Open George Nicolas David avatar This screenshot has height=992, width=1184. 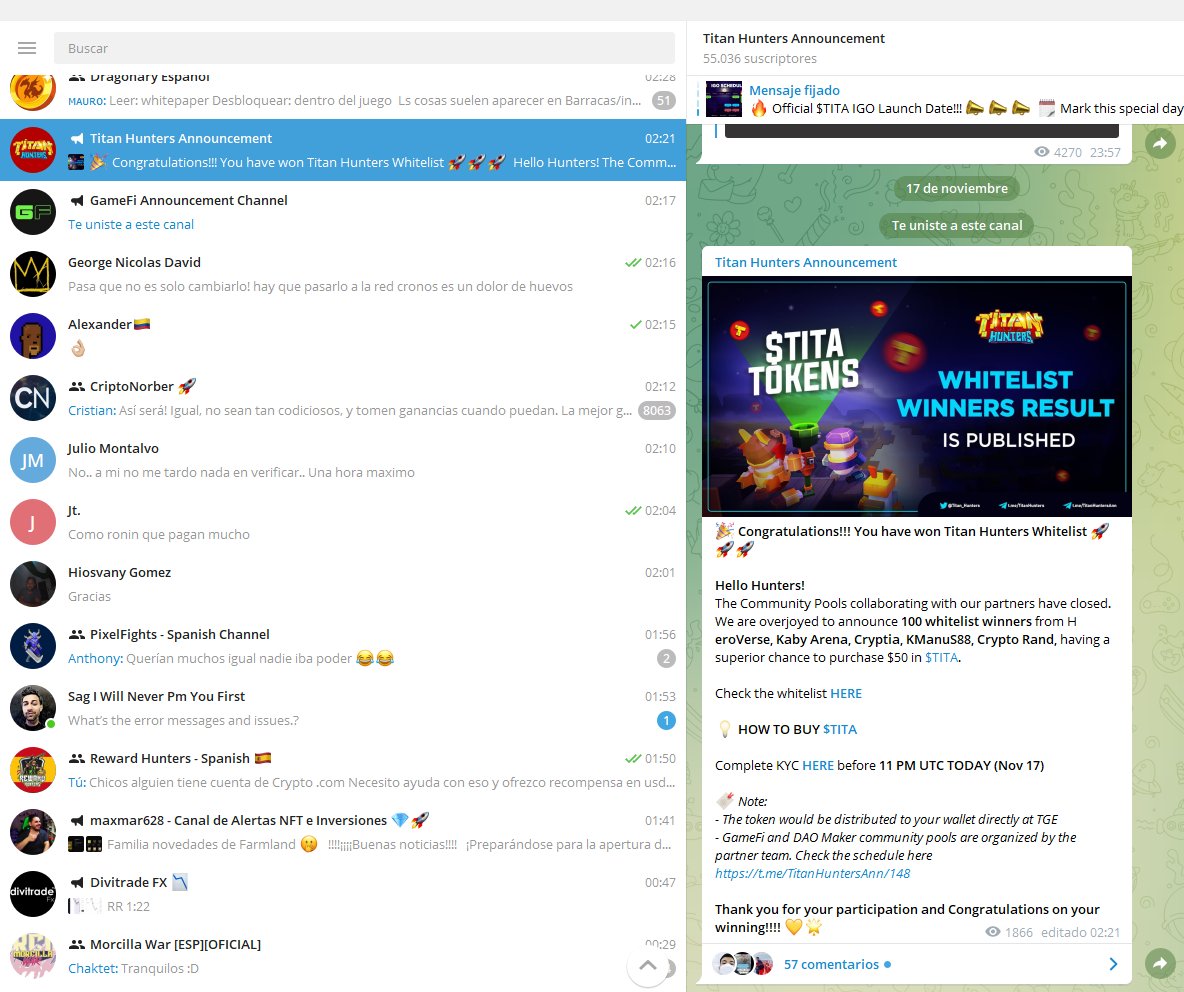pos(32,274)
